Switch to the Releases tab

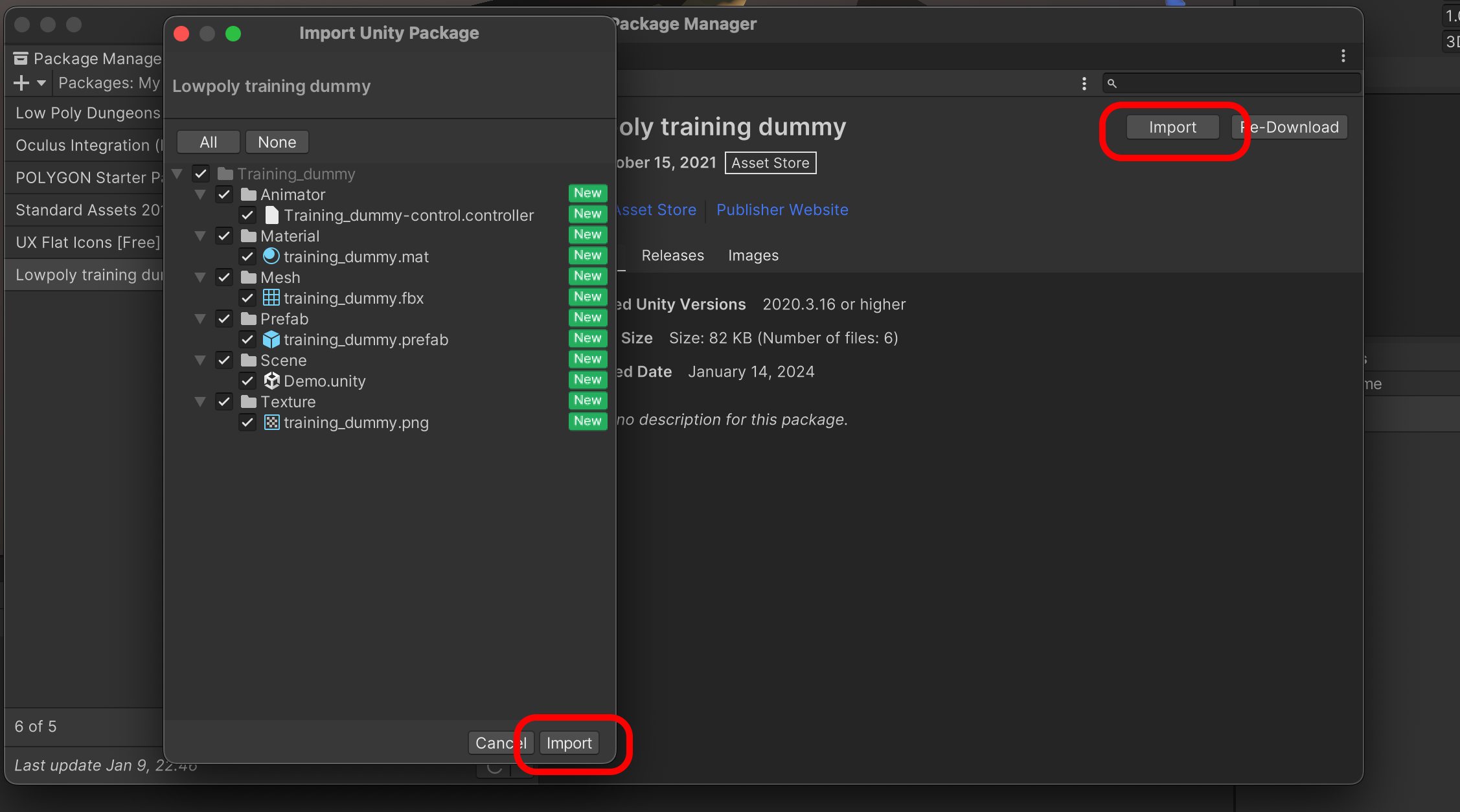(672, 255)
